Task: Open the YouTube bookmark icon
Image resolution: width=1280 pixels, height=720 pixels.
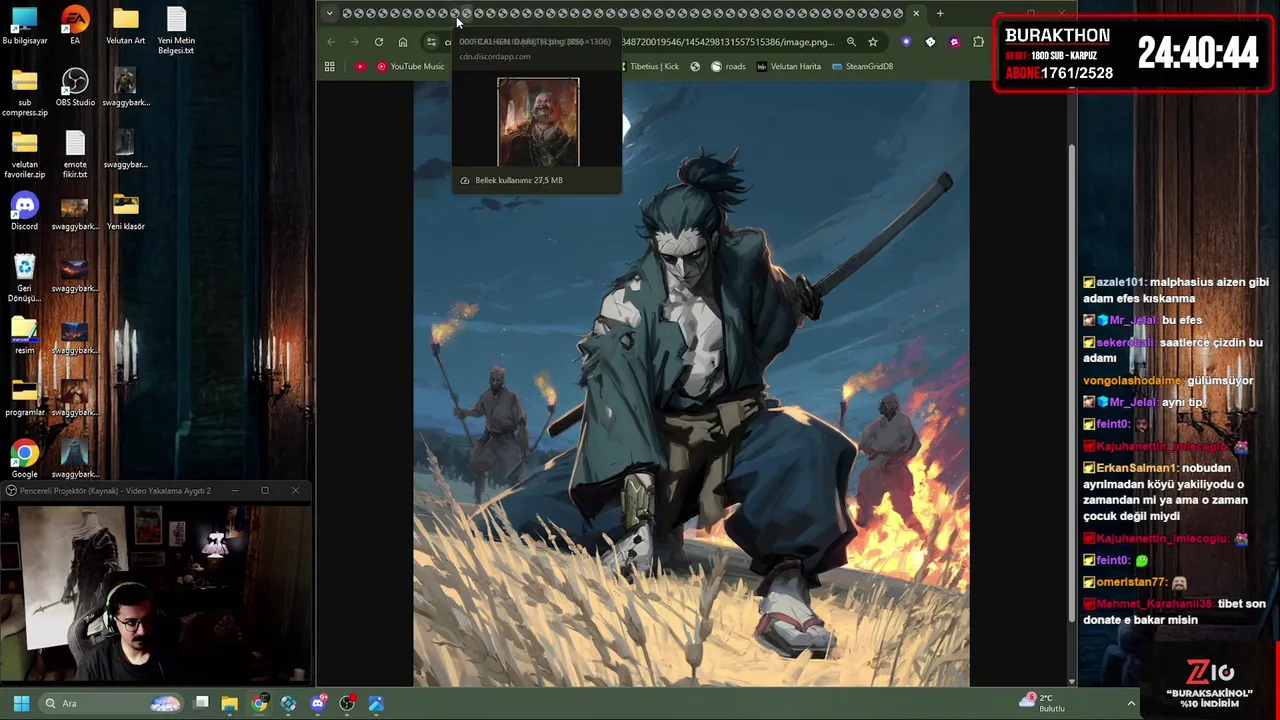Action: pyautogui.click(x=360, y=66)
